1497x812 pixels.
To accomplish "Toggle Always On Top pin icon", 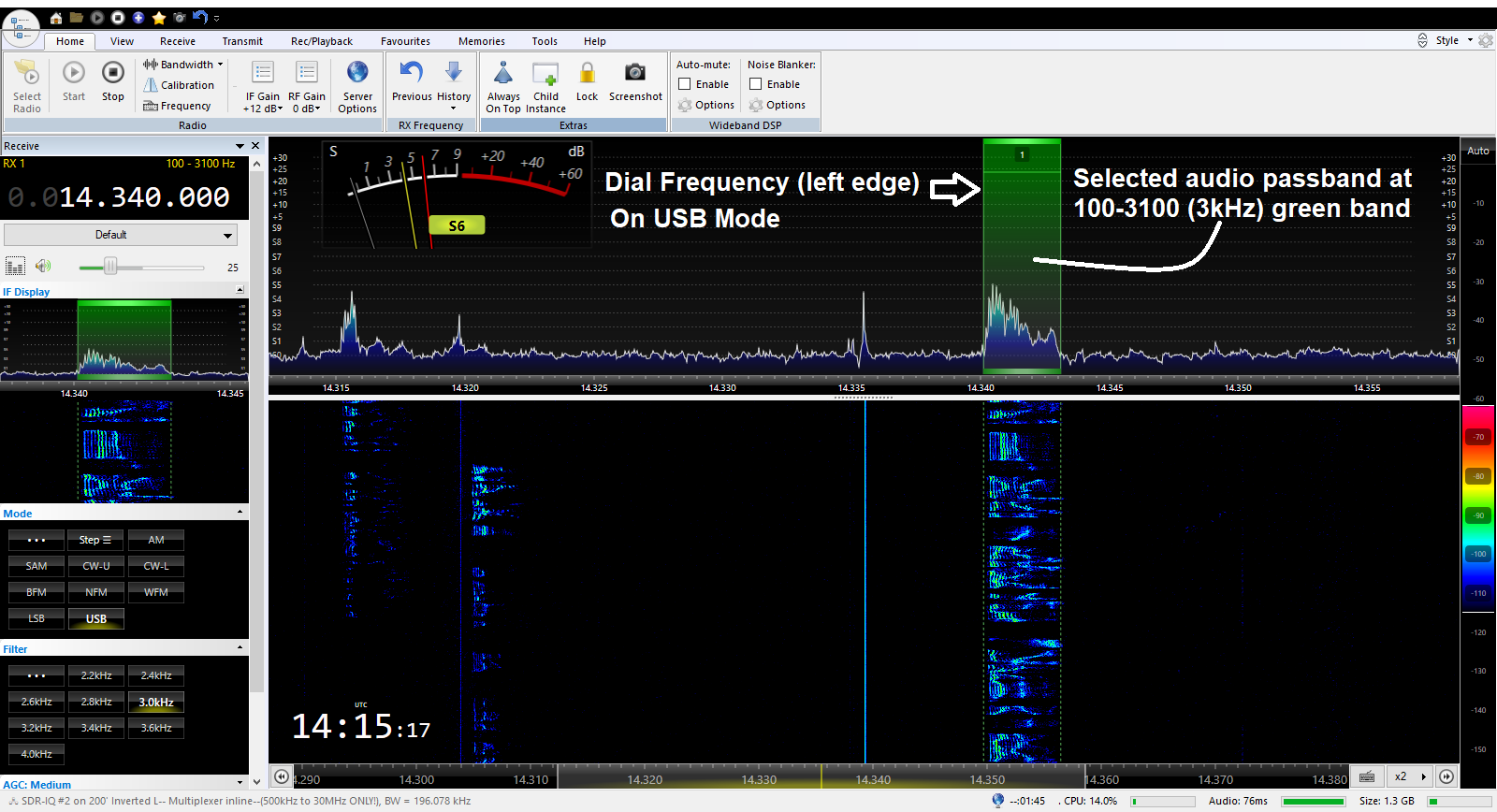I will [502, 73].
